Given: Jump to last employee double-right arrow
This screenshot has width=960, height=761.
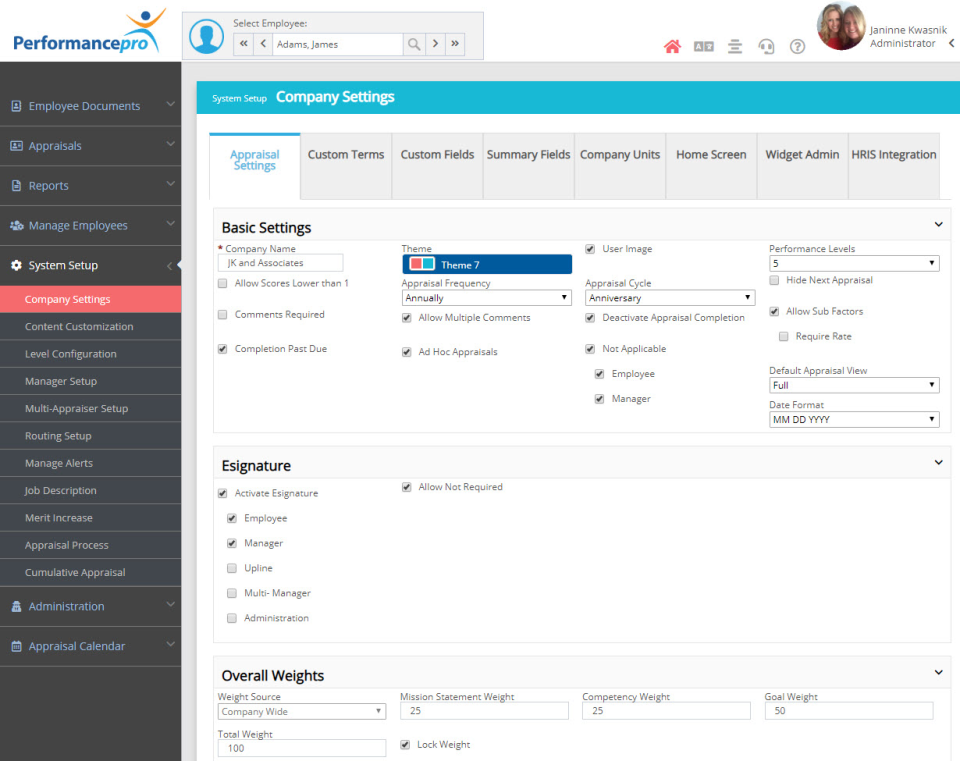Looking at the screenshot, I should [x=455, y=44].
